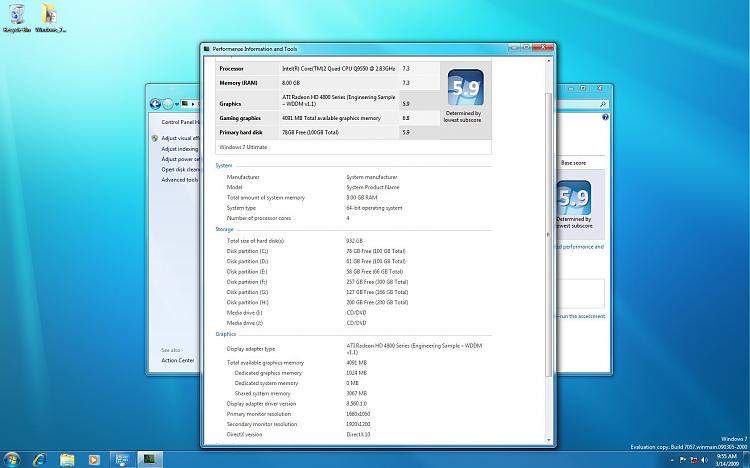Open Windows Explorer folder icon on taskbar
The height and width of the screenshot is (468, 750).
point(67,460)
